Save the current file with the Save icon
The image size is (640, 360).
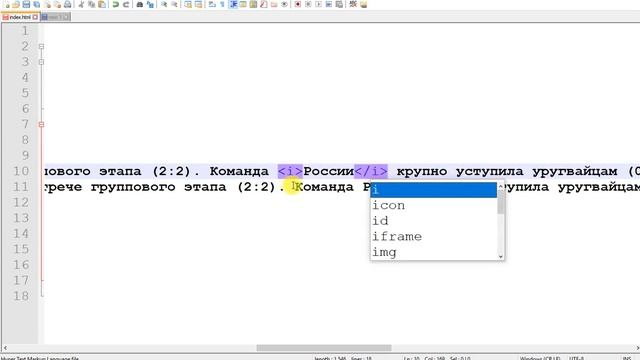26,4
